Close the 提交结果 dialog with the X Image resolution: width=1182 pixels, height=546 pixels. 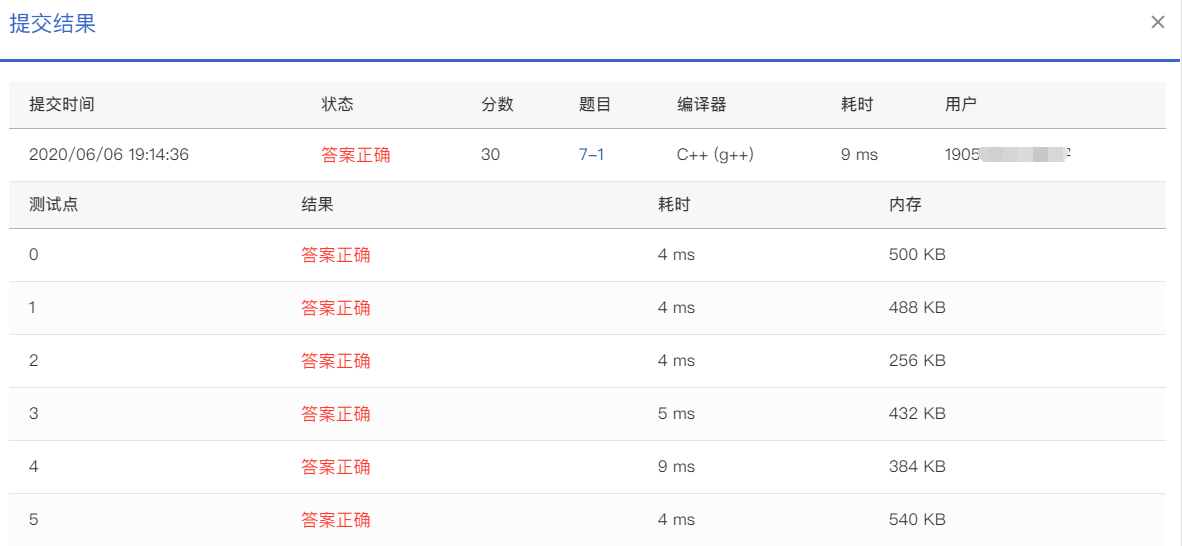[x=1158, y=23]
